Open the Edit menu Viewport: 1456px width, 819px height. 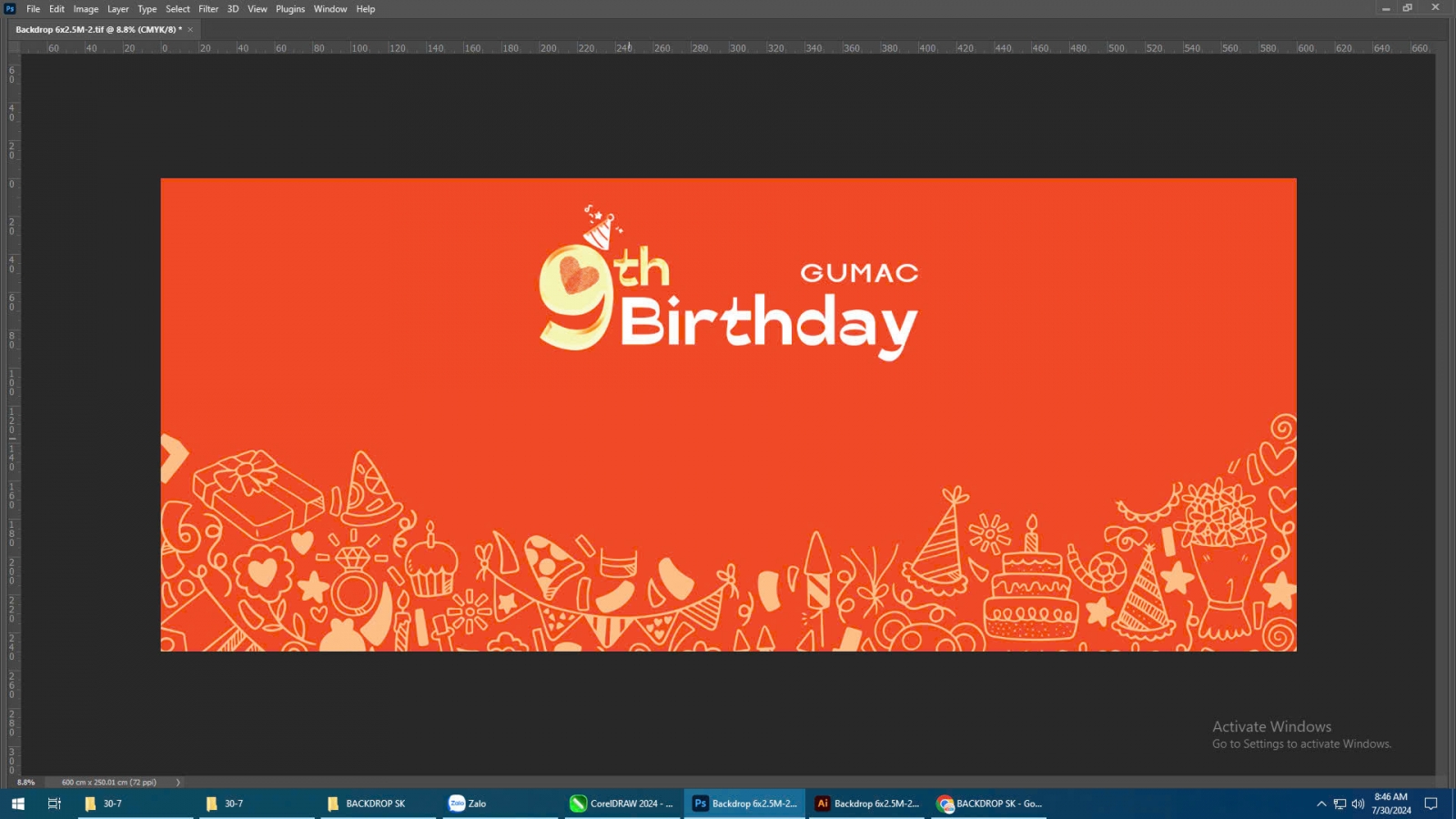coord(56,9)
